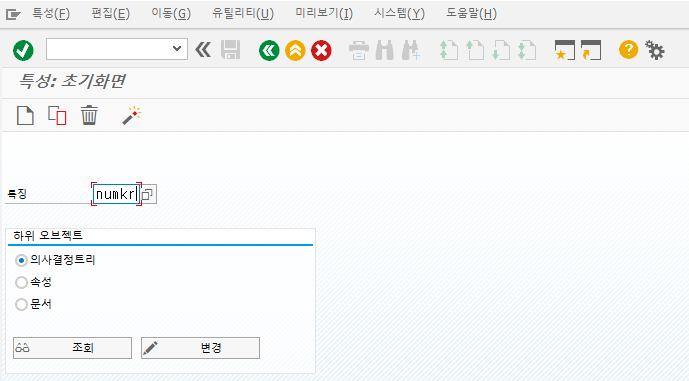
Task: Collapse the command field with double chevron
Action: [x=203, y=50]
